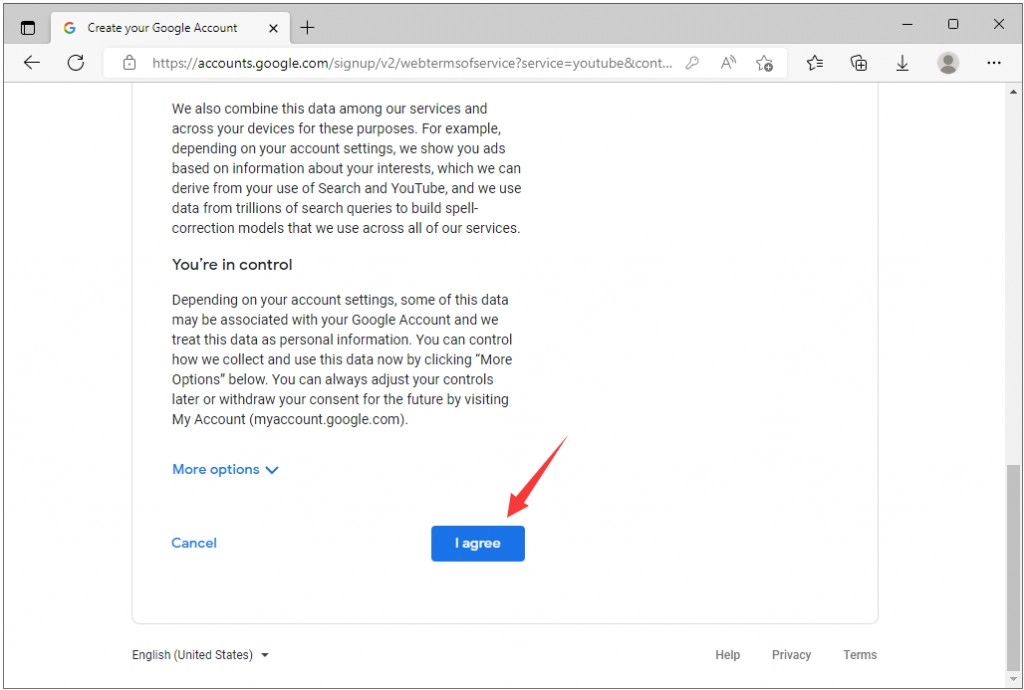Open Edge settings and more menu
This screenshot has height=690, width=1024.
tap(993, 63)
